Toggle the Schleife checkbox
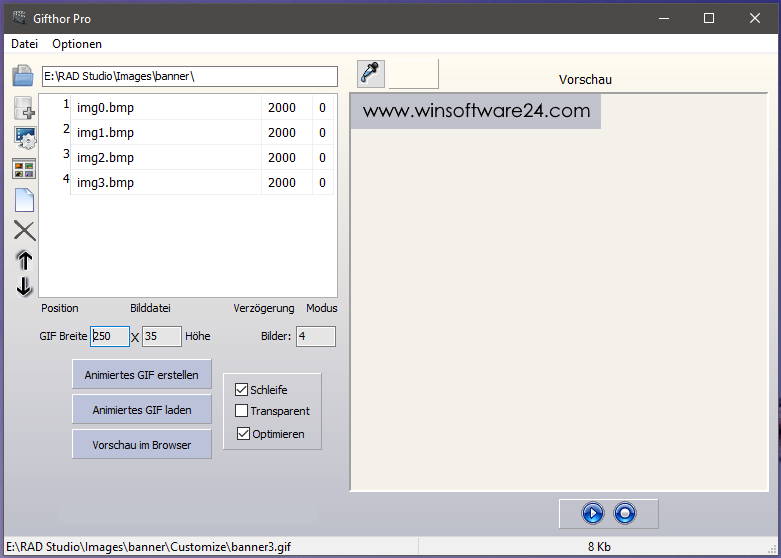 pos(241,390)
